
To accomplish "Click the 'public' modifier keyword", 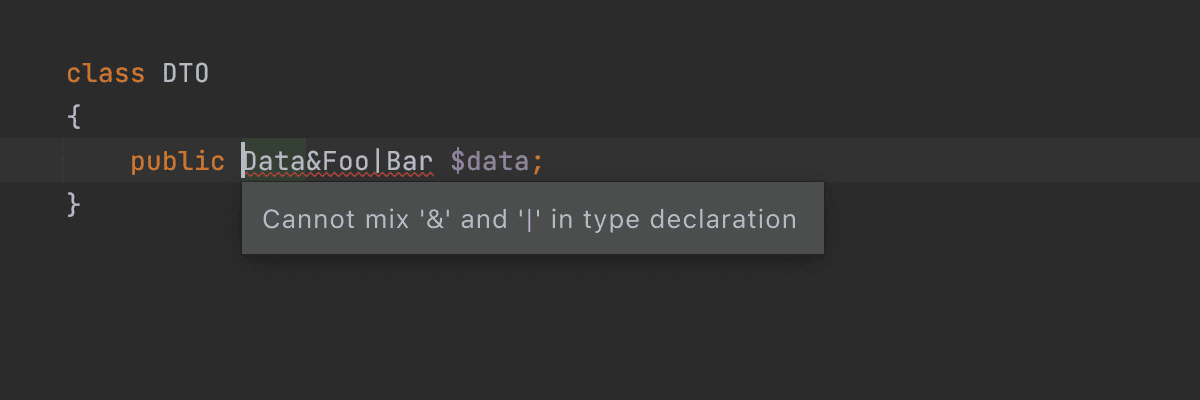I will (178, 161).
